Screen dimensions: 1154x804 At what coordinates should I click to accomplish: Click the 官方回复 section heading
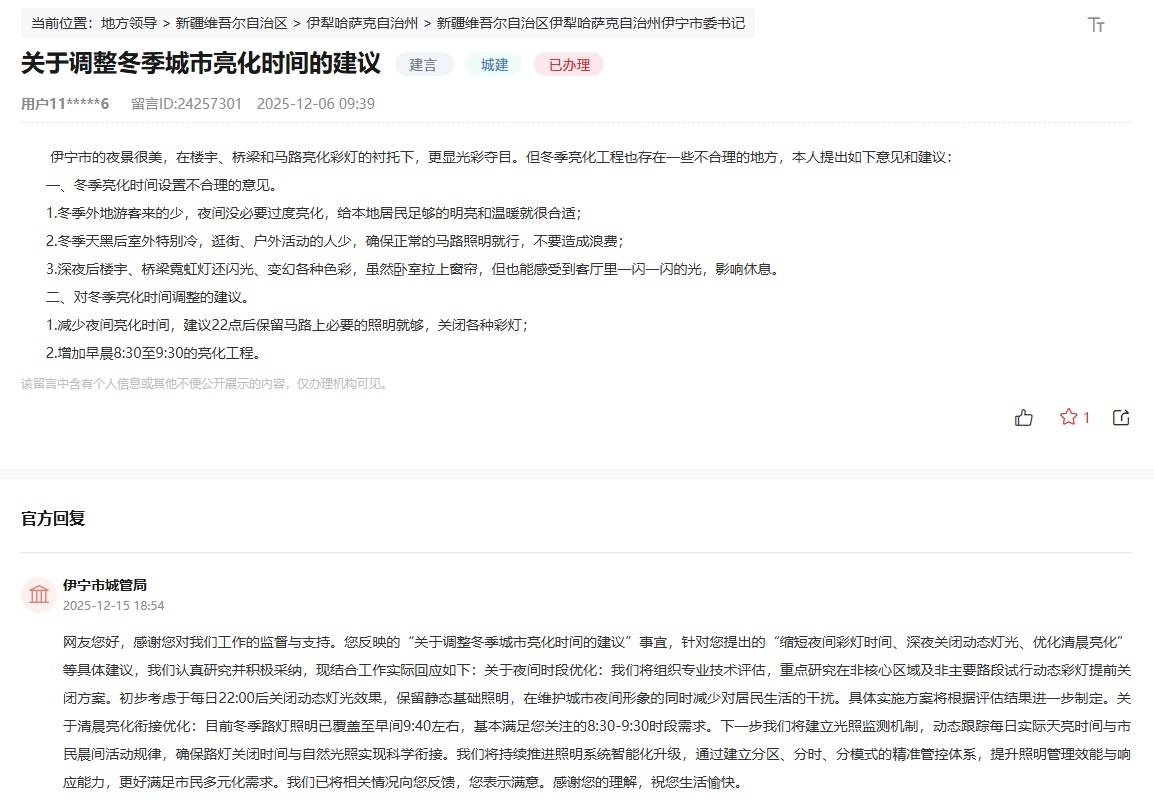coord(53,518)
